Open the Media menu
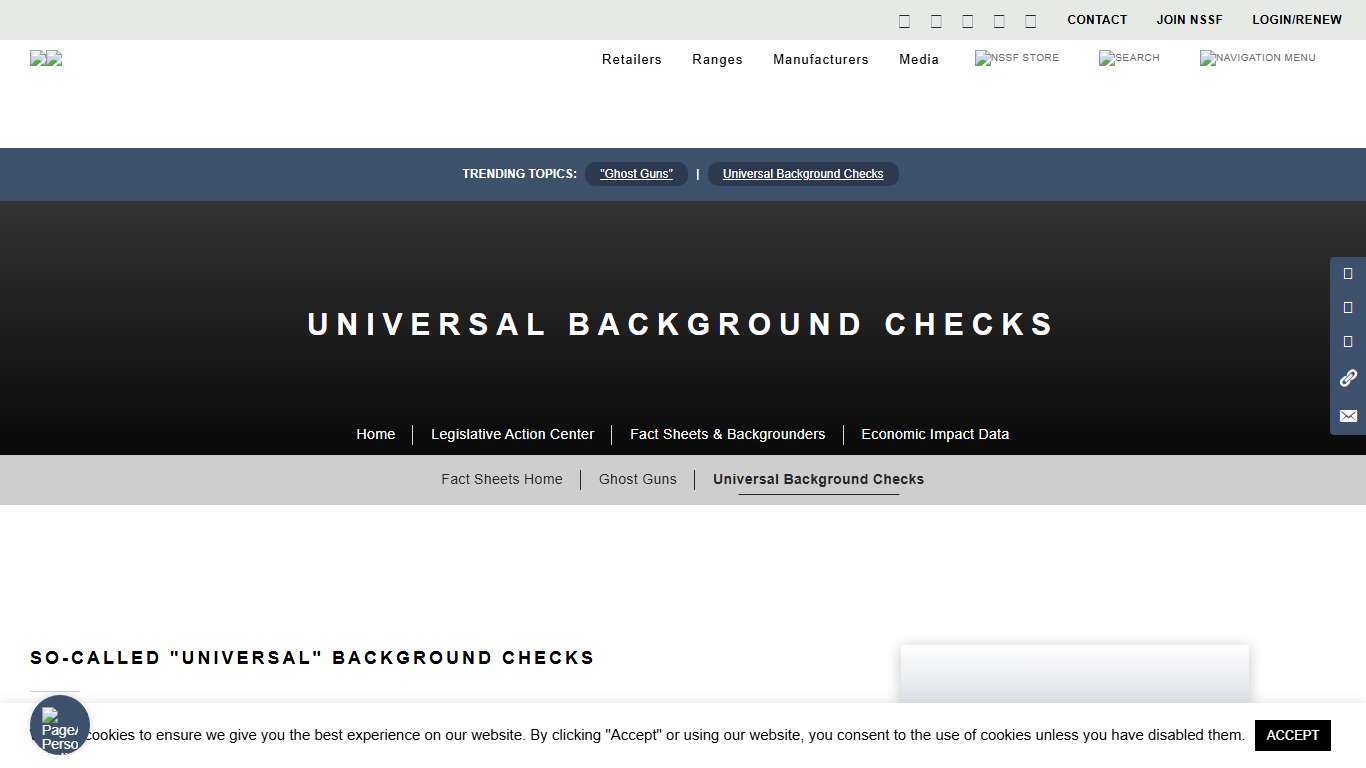The image size is (1366, 768). pos(918,60)
